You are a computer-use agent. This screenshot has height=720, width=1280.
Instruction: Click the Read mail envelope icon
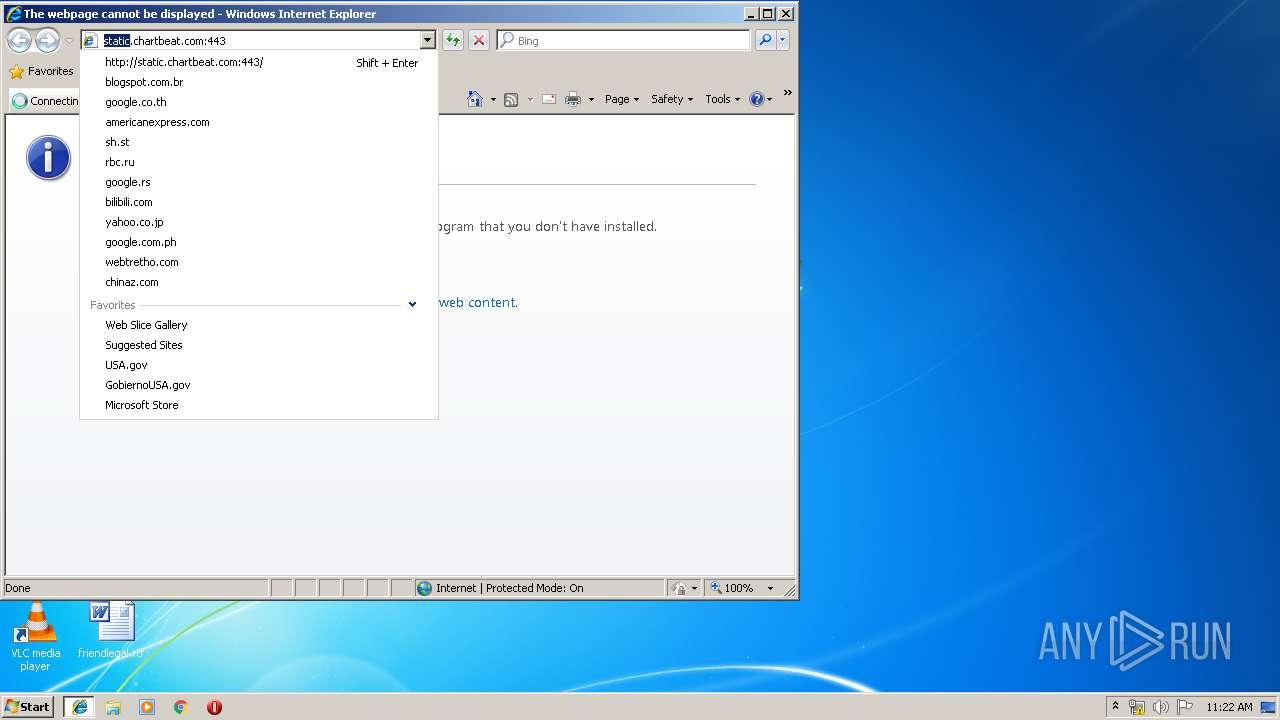549,99
